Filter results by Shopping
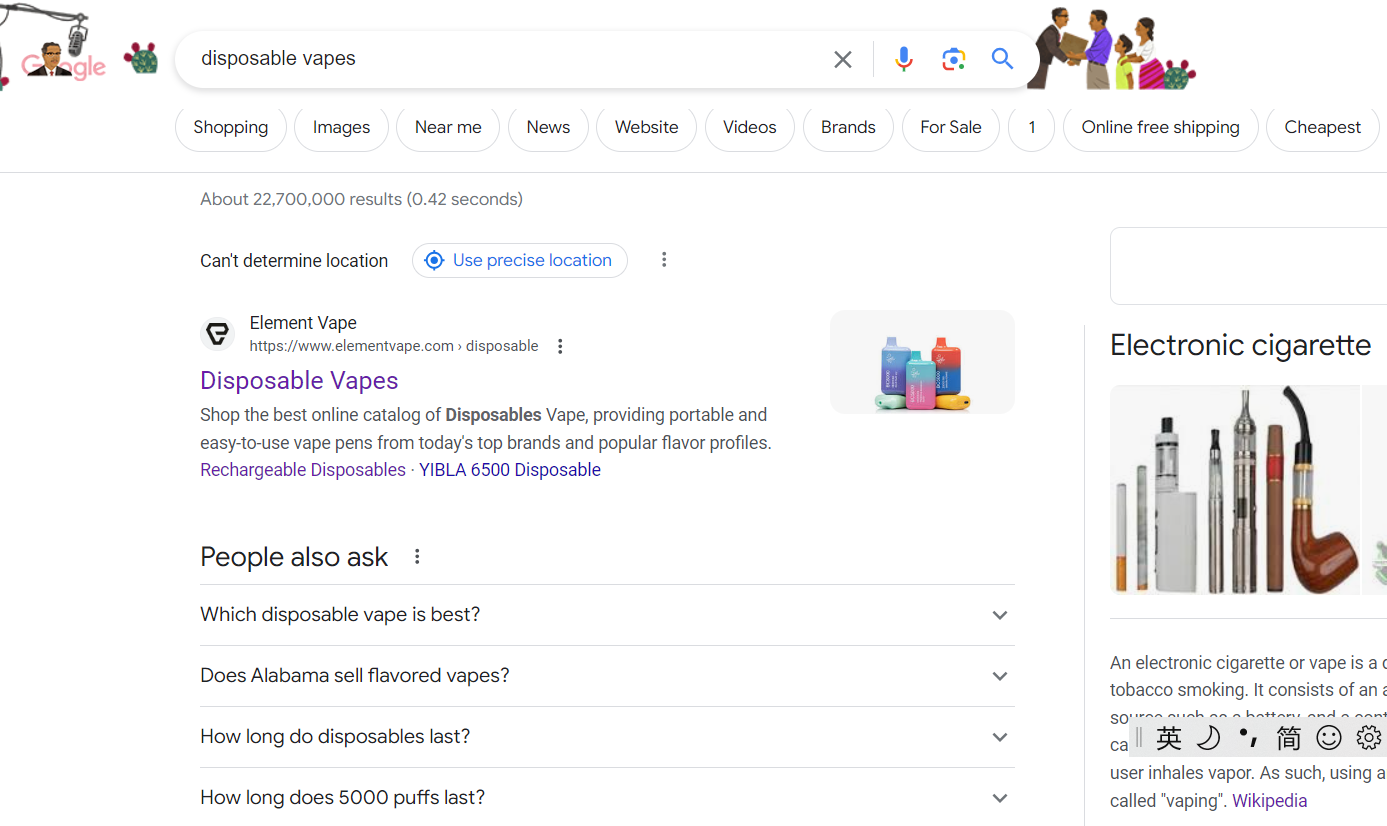Screen dimensions: 1387x826 point(231,128)
